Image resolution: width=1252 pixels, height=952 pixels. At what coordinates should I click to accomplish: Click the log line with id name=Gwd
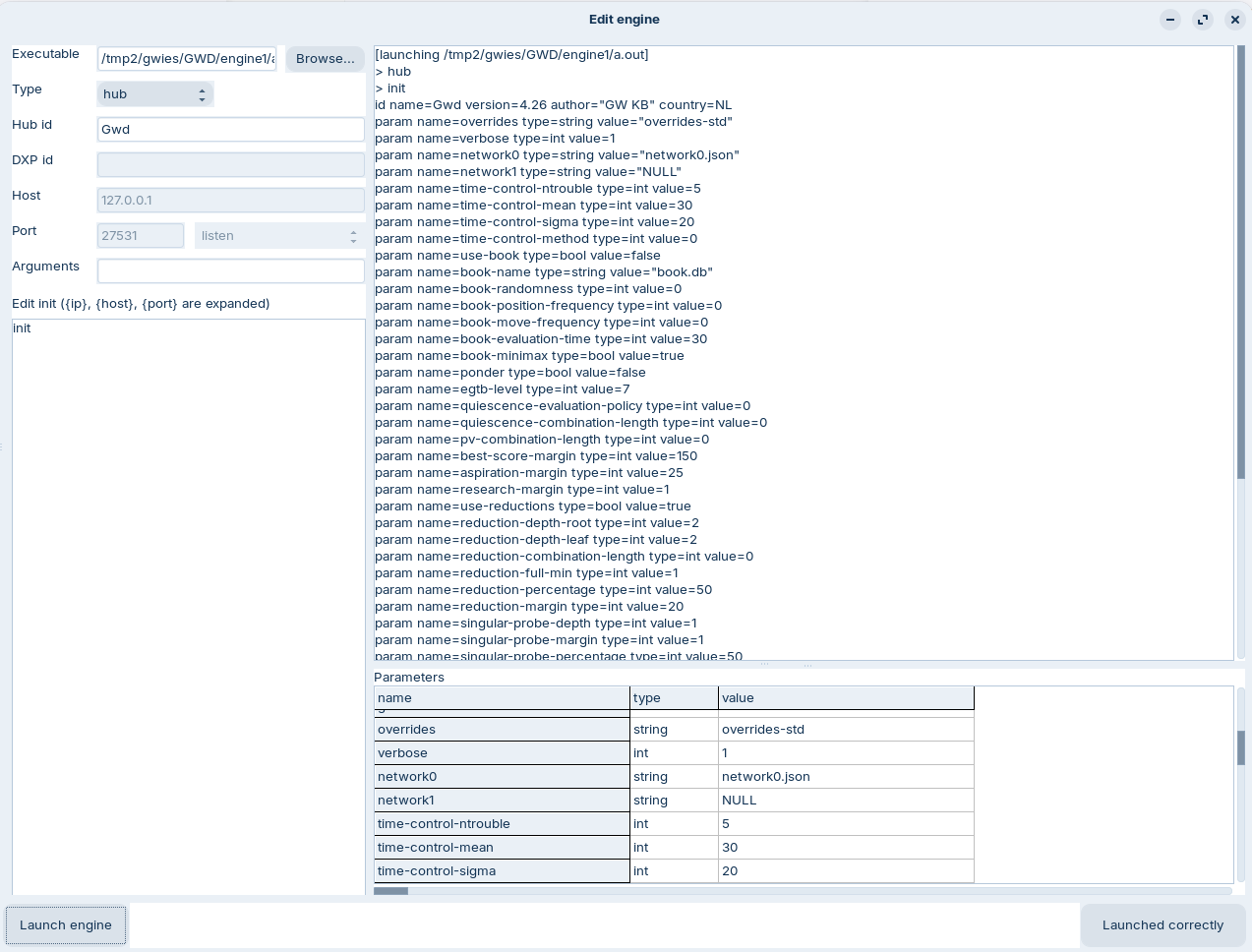click(553, 105)
